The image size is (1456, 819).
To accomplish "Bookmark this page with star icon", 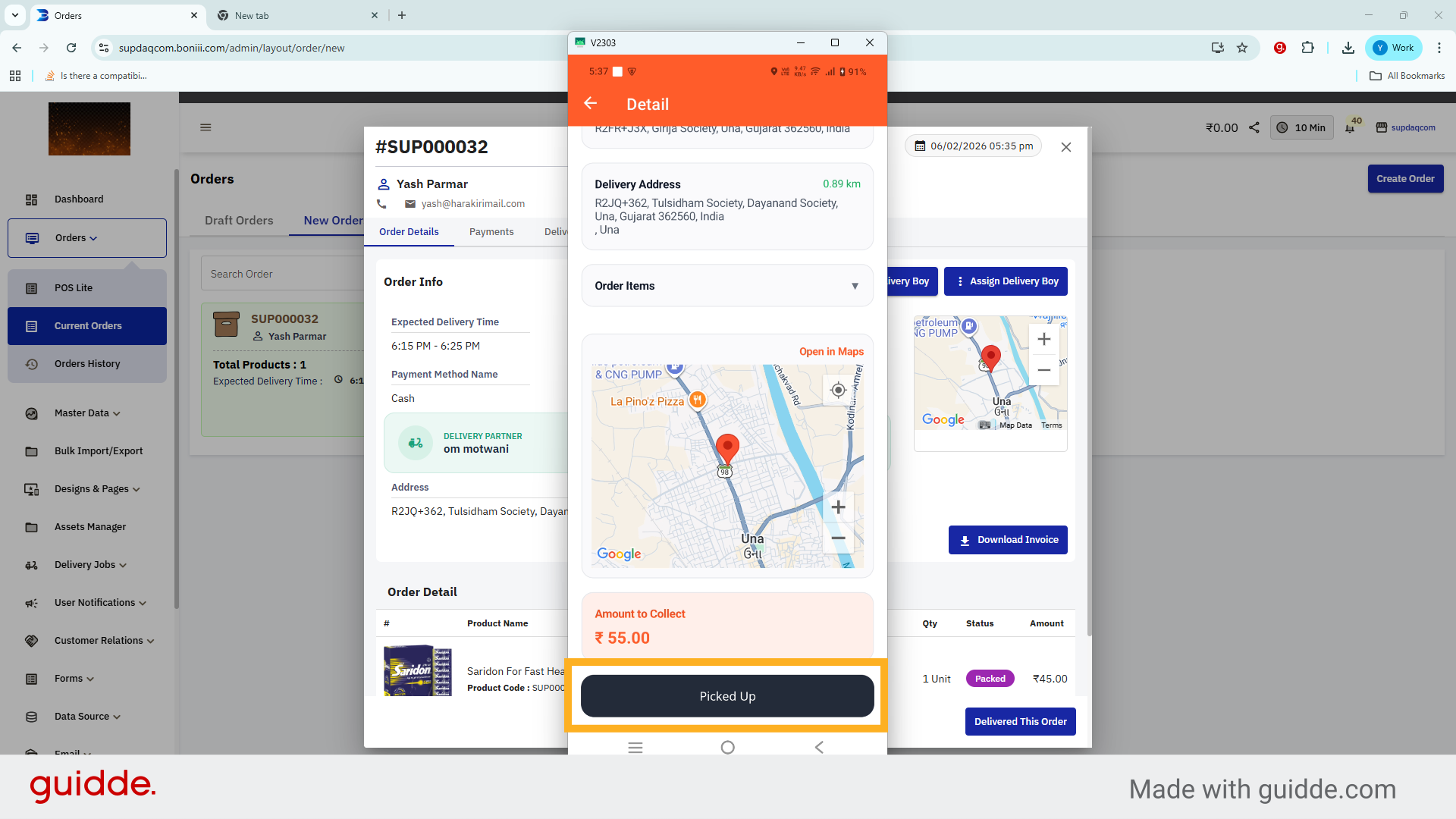I will pos(1242,48).
